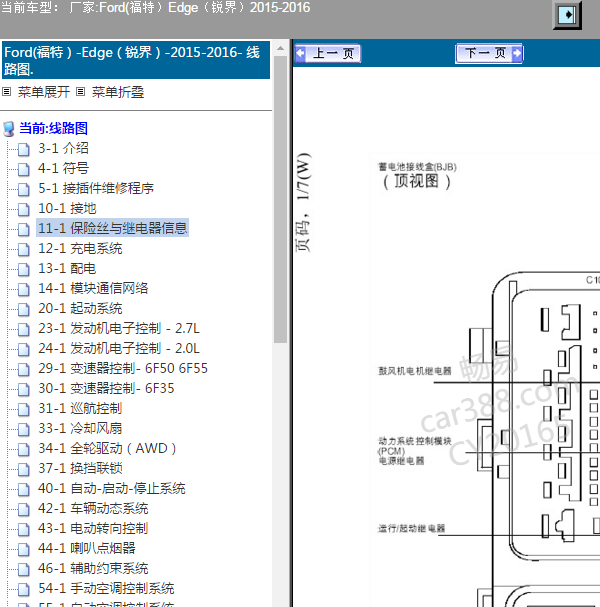Open 12-1 充电系统 wiring section

80,249
